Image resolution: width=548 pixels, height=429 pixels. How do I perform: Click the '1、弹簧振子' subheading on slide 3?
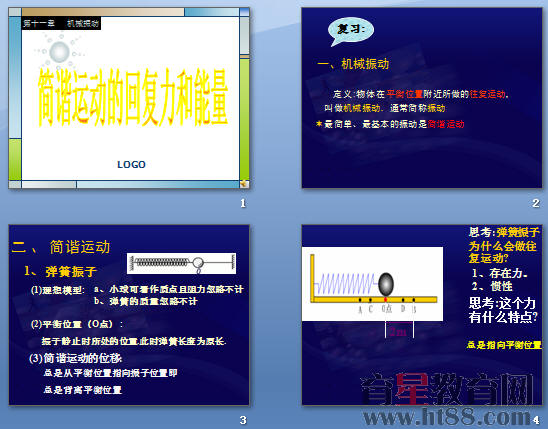coord(60,271)
